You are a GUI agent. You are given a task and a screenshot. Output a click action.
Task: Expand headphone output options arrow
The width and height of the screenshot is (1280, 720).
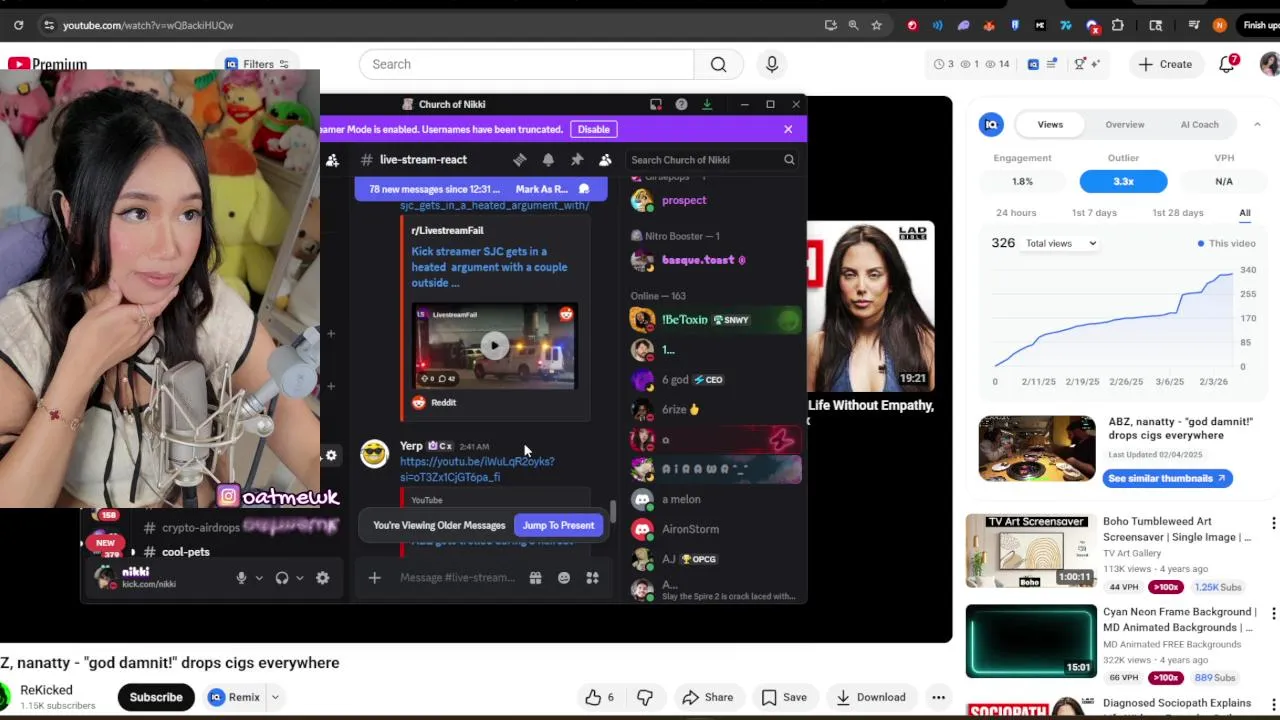coord(299,578)
